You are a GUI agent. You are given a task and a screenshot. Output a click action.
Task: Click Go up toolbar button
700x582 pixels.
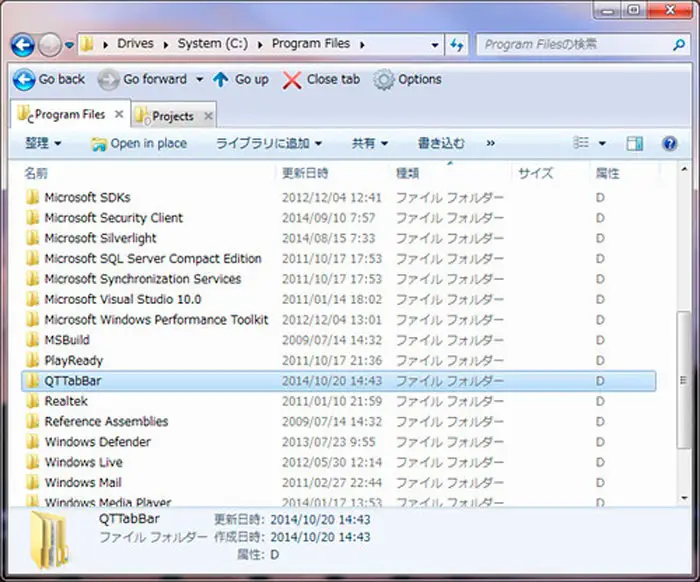[241, 79]
